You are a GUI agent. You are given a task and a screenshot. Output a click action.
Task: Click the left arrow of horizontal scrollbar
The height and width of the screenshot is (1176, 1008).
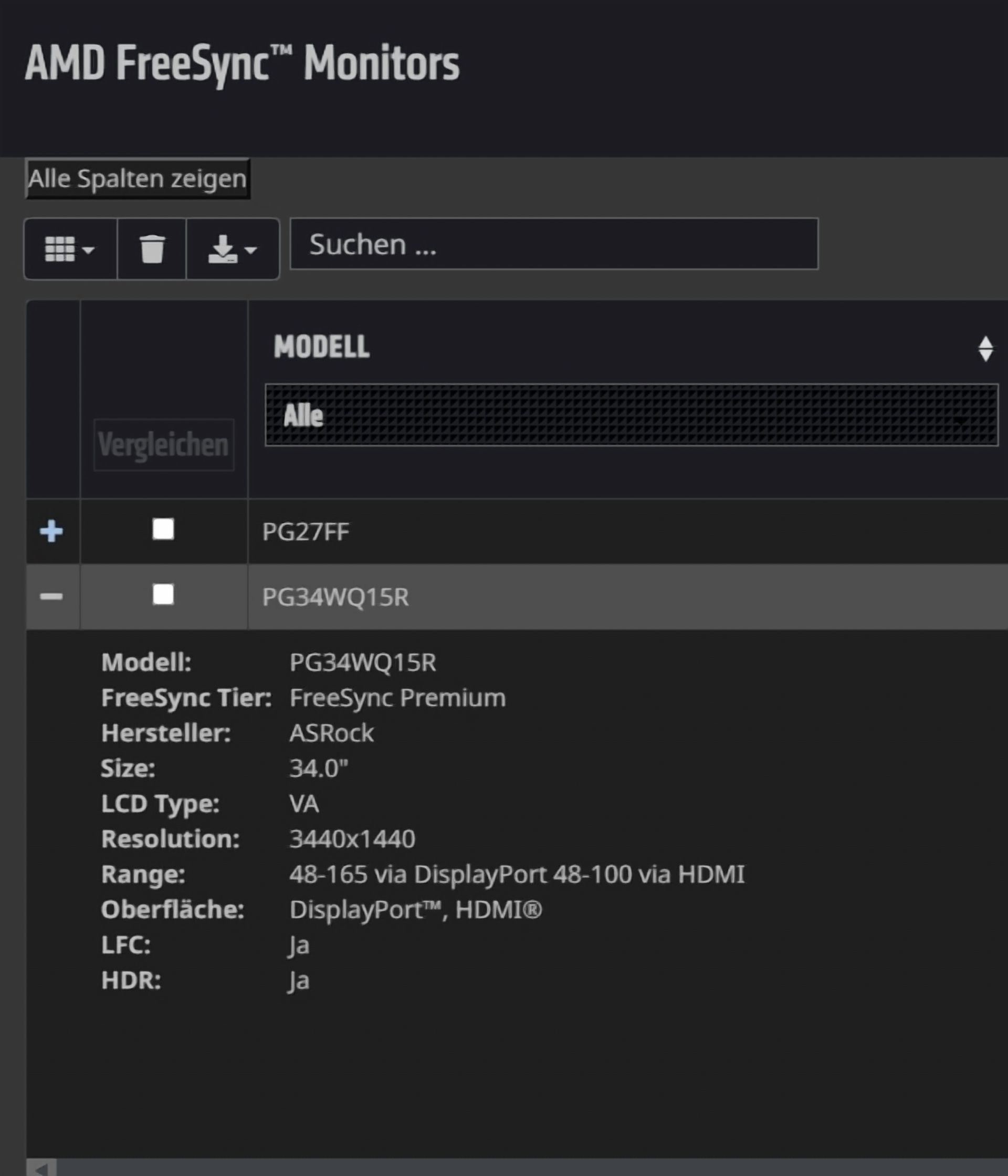tap(41, 1168)
